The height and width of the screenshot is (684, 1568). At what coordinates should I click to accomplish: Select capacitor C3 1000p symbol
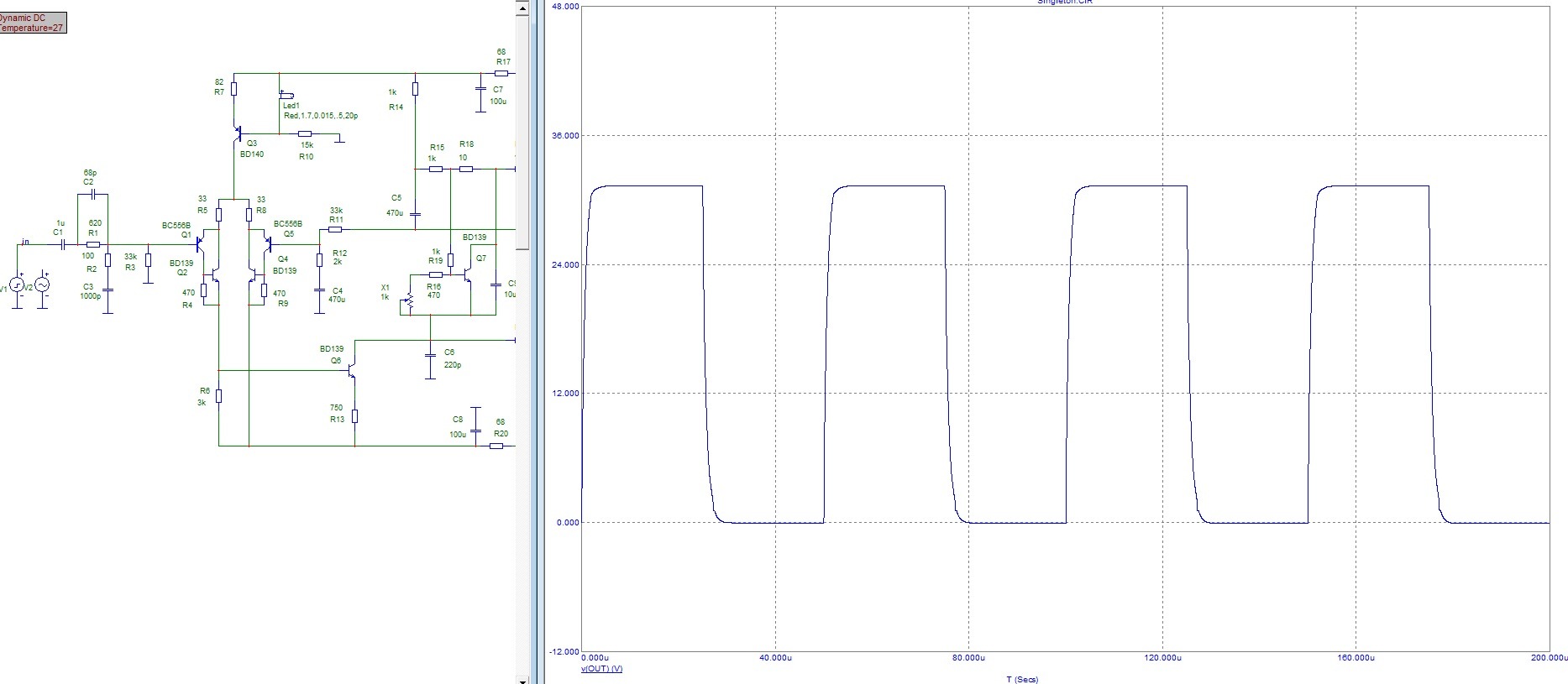point(108,290)
